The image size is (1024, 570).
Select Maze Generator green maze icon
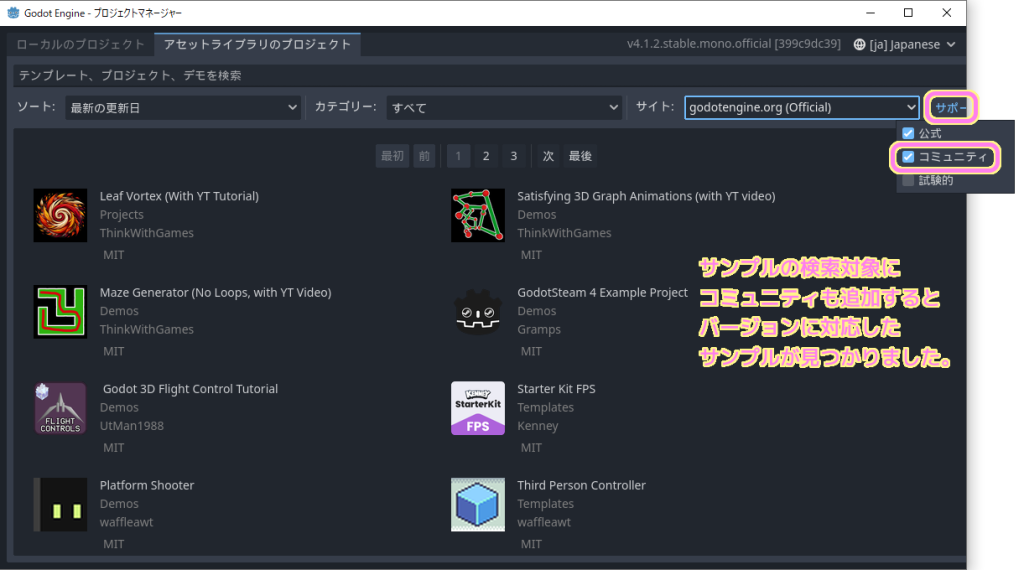(x=60, y=311)
